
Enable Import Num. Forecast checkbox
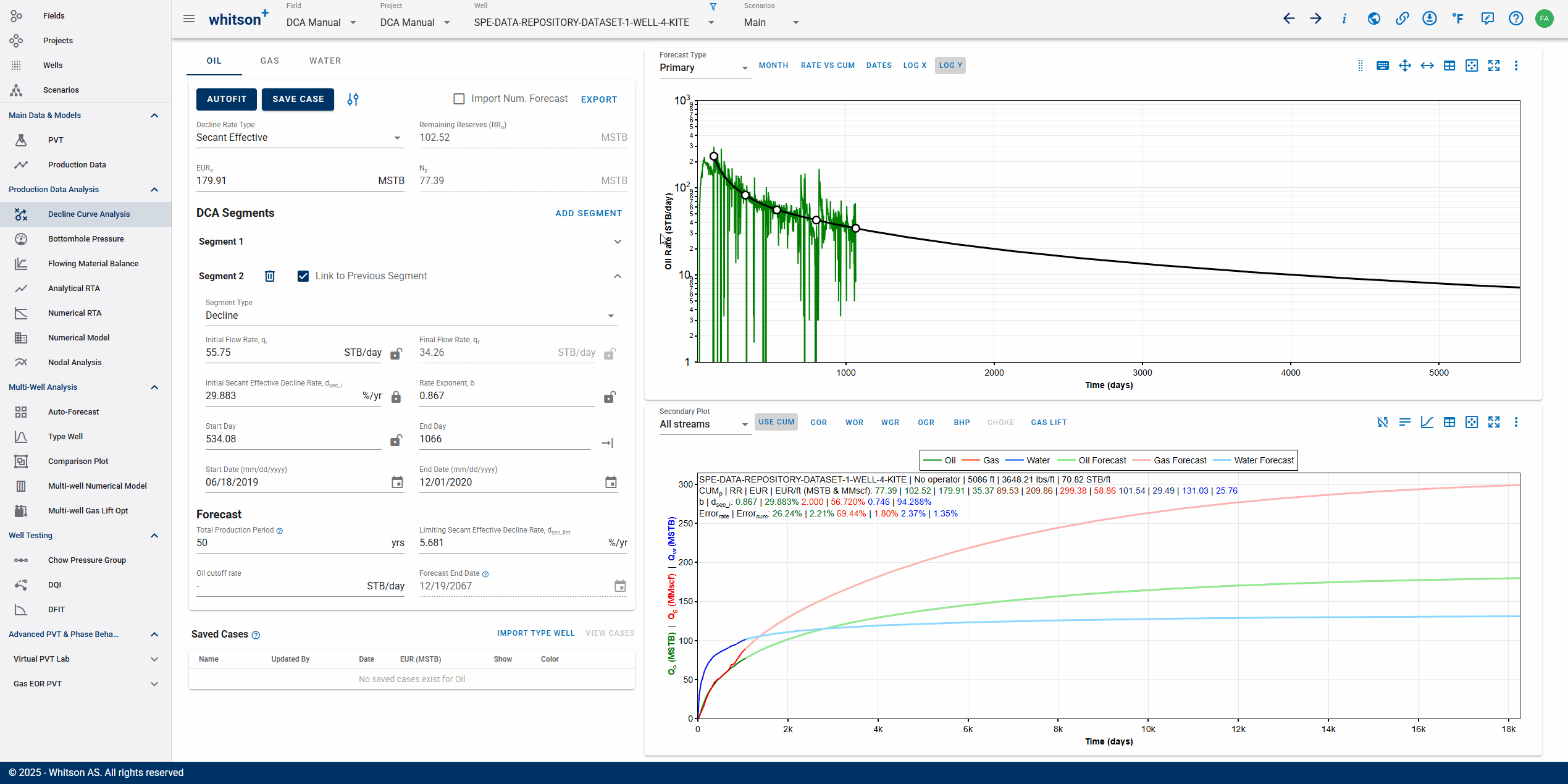459,99
